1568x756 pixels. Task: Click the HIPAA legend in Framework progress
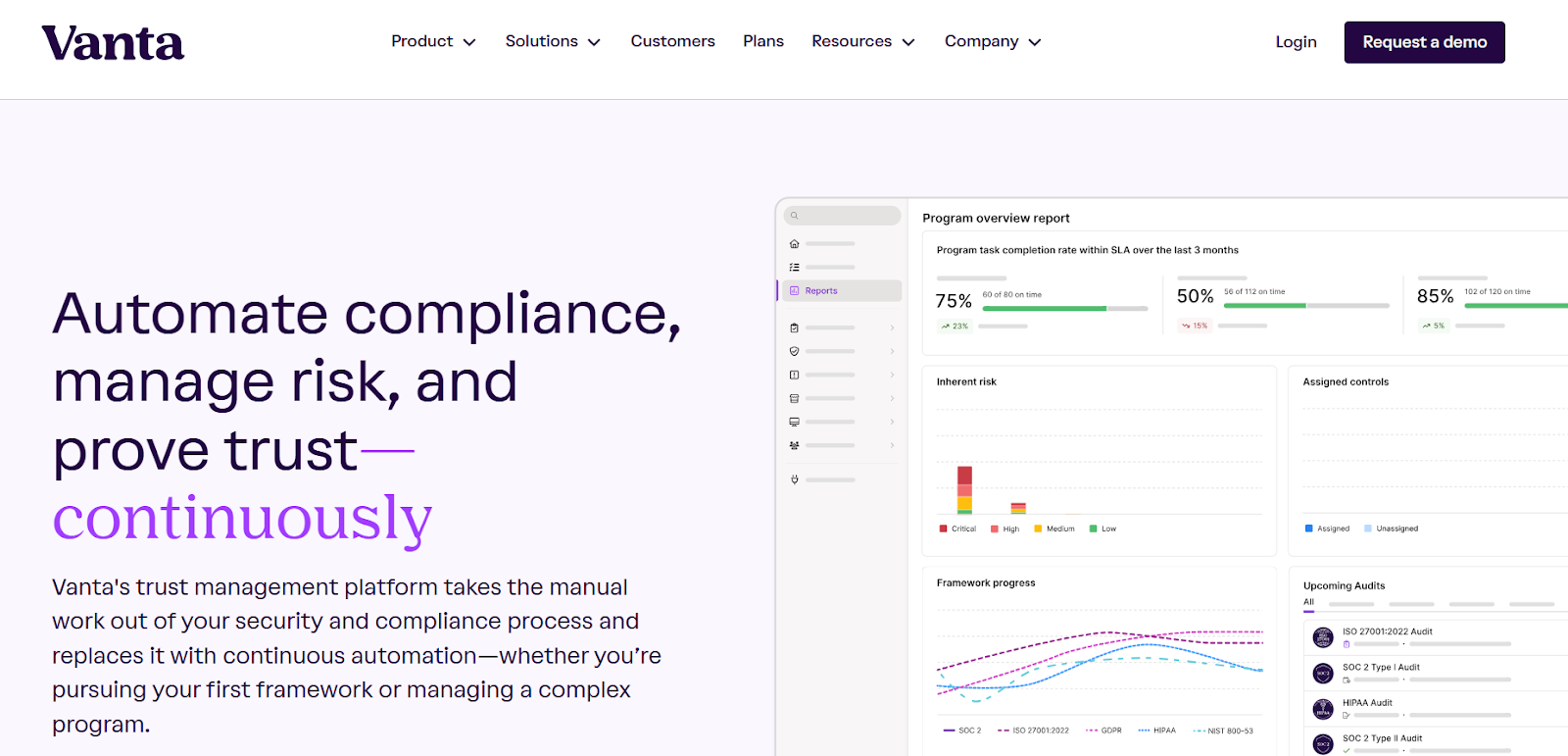coord(1157,731)
